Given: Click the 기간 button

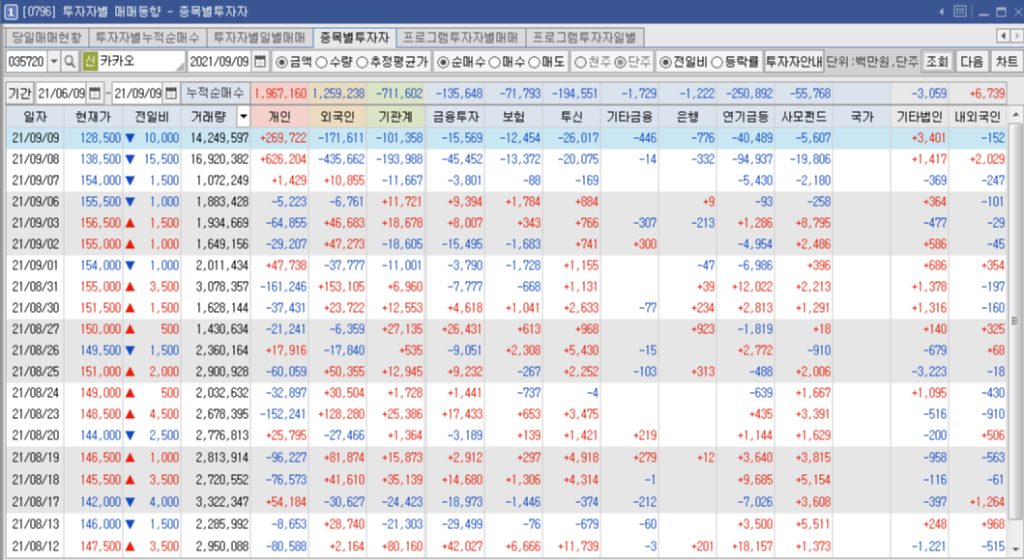Looking at the screenshot, I should tap(20, 93).
